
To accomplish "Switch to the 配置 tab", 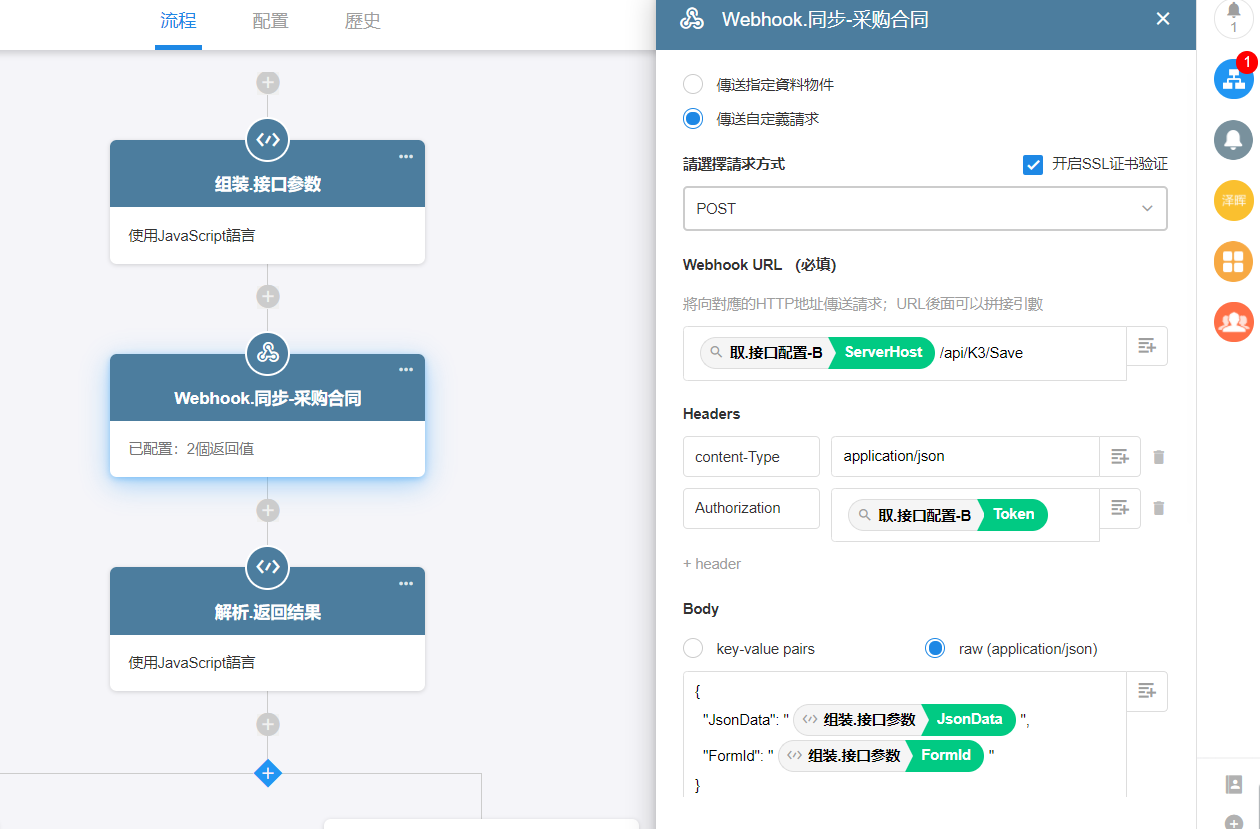I will (270, 21).
